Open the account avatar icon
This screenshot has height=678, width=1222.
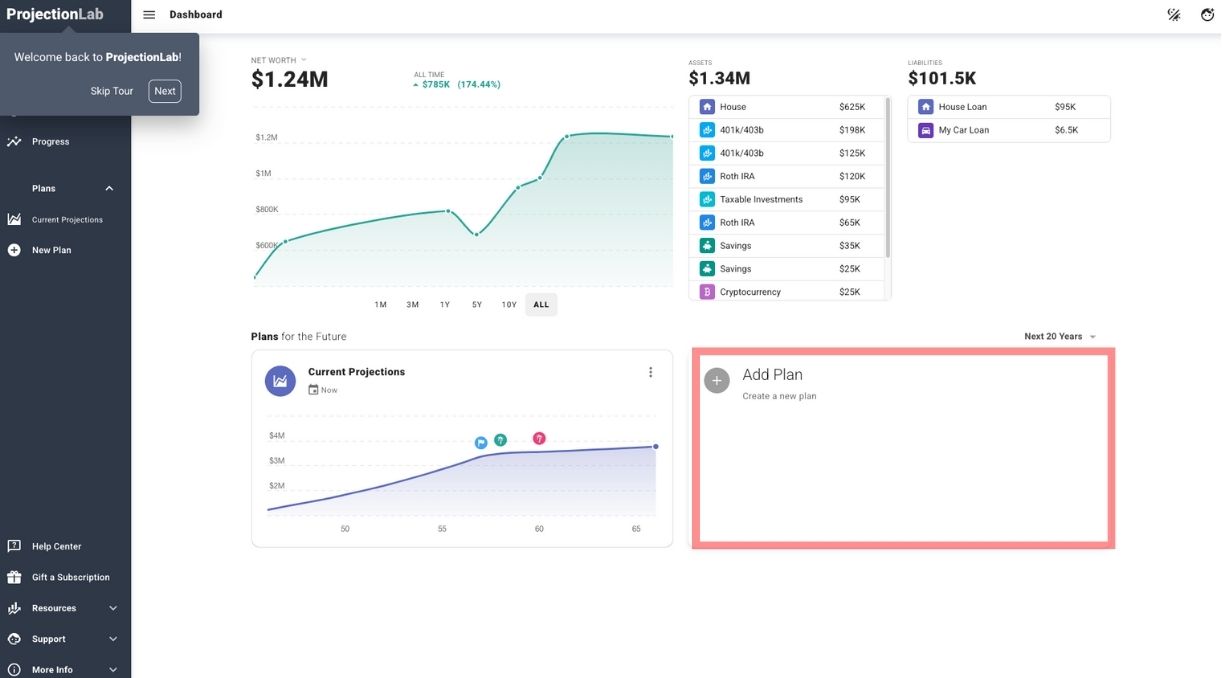(1206, 15)
